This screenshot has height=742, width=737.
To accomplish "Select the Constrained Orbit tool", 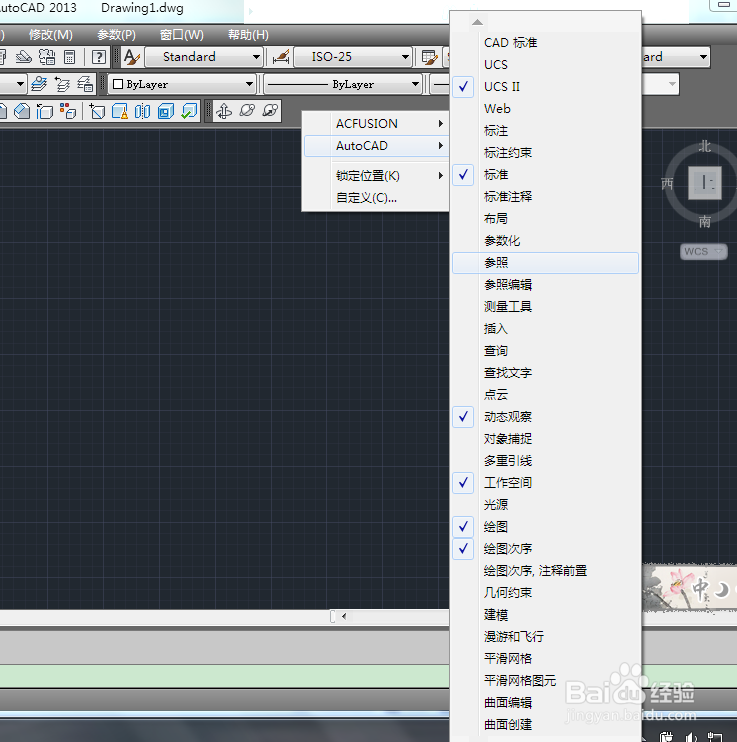I will point(224,111).
